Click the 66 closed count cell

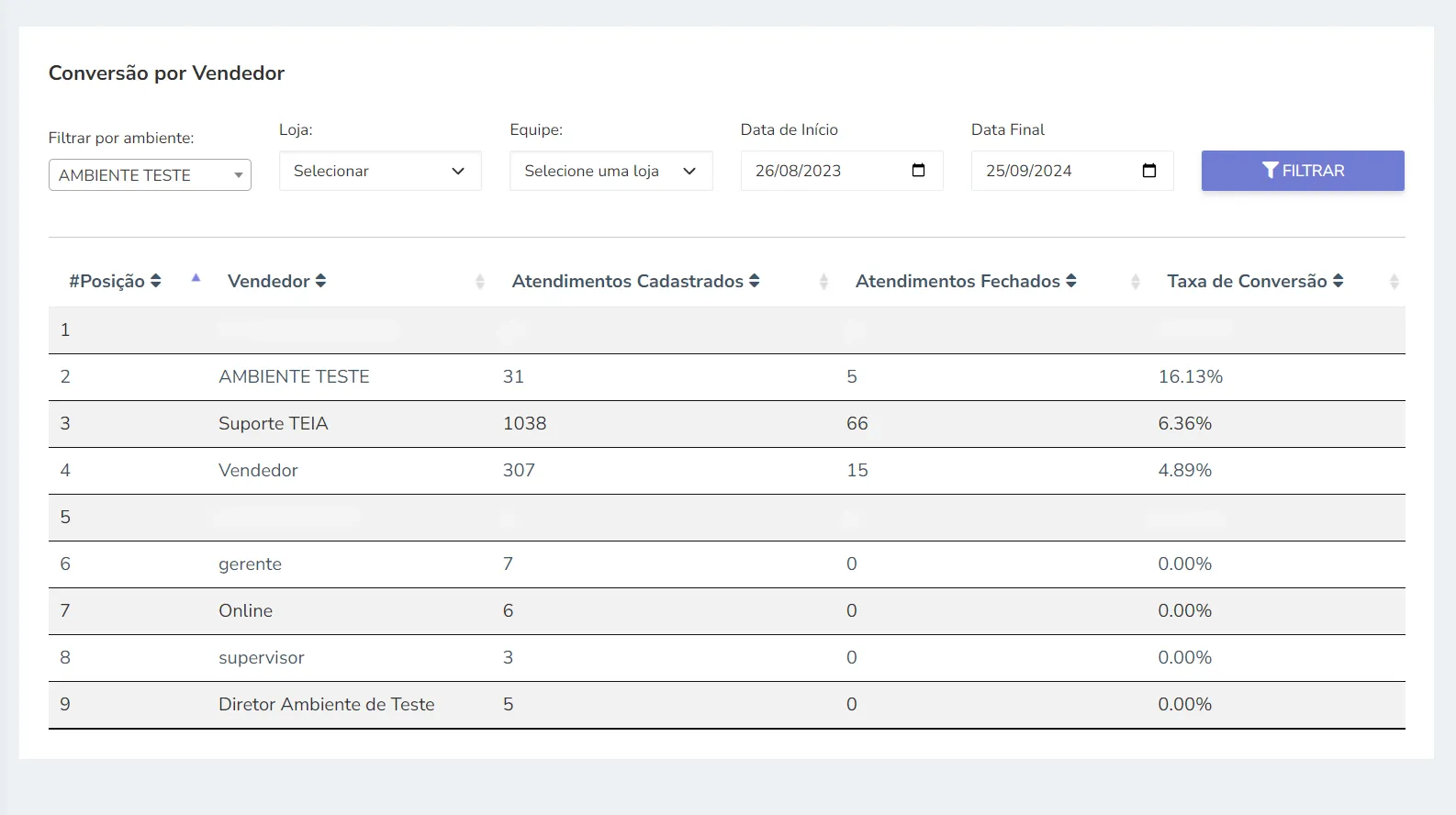pos(857,423)
